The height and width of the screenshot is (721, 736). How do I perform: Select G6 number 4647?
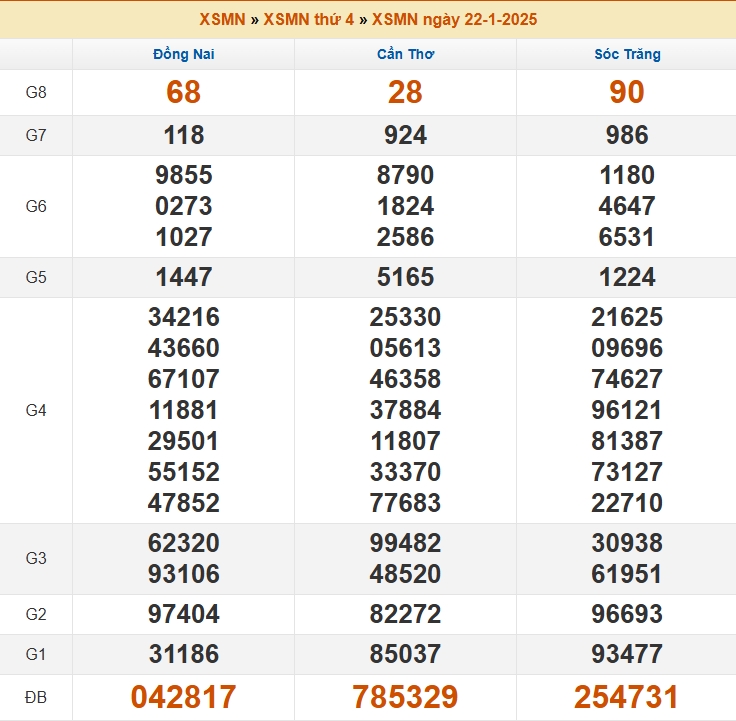coord(627,206)
